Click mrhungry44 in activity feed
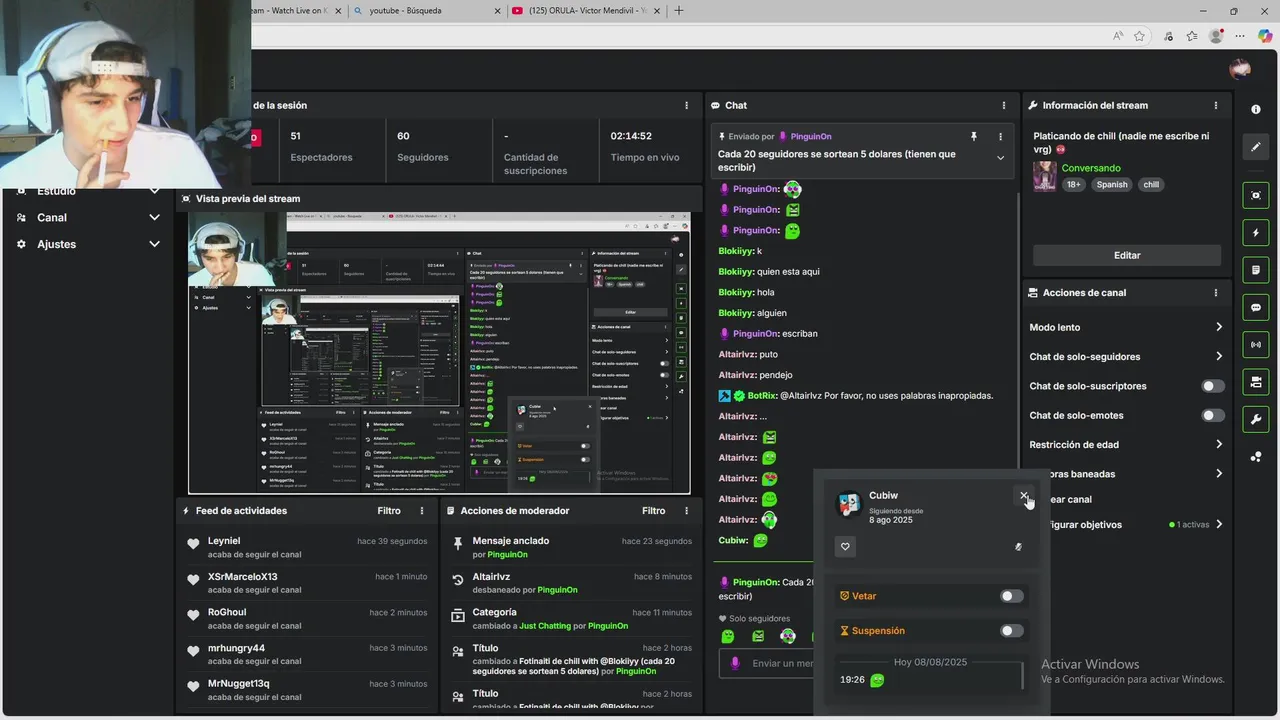Screen dimensions: 1280x720 (x=236, y=648)
